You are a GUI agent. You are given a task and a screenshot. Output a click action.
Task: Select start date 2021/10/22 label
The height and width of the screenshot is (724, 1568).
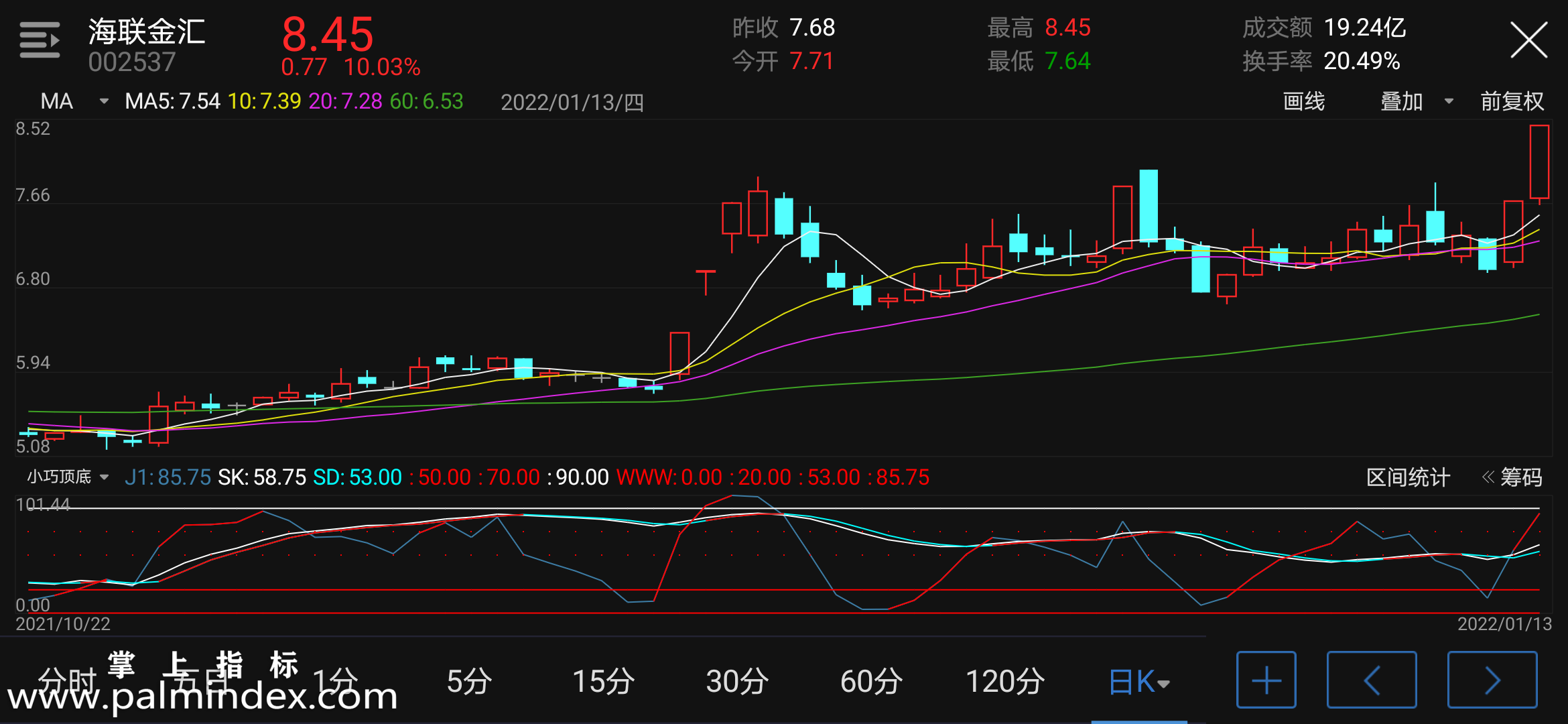point(63,624)
